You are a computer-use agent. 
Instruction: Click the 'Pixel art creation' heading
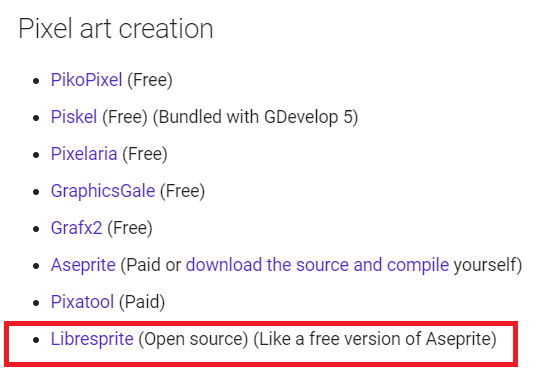(x=116, y=29)
